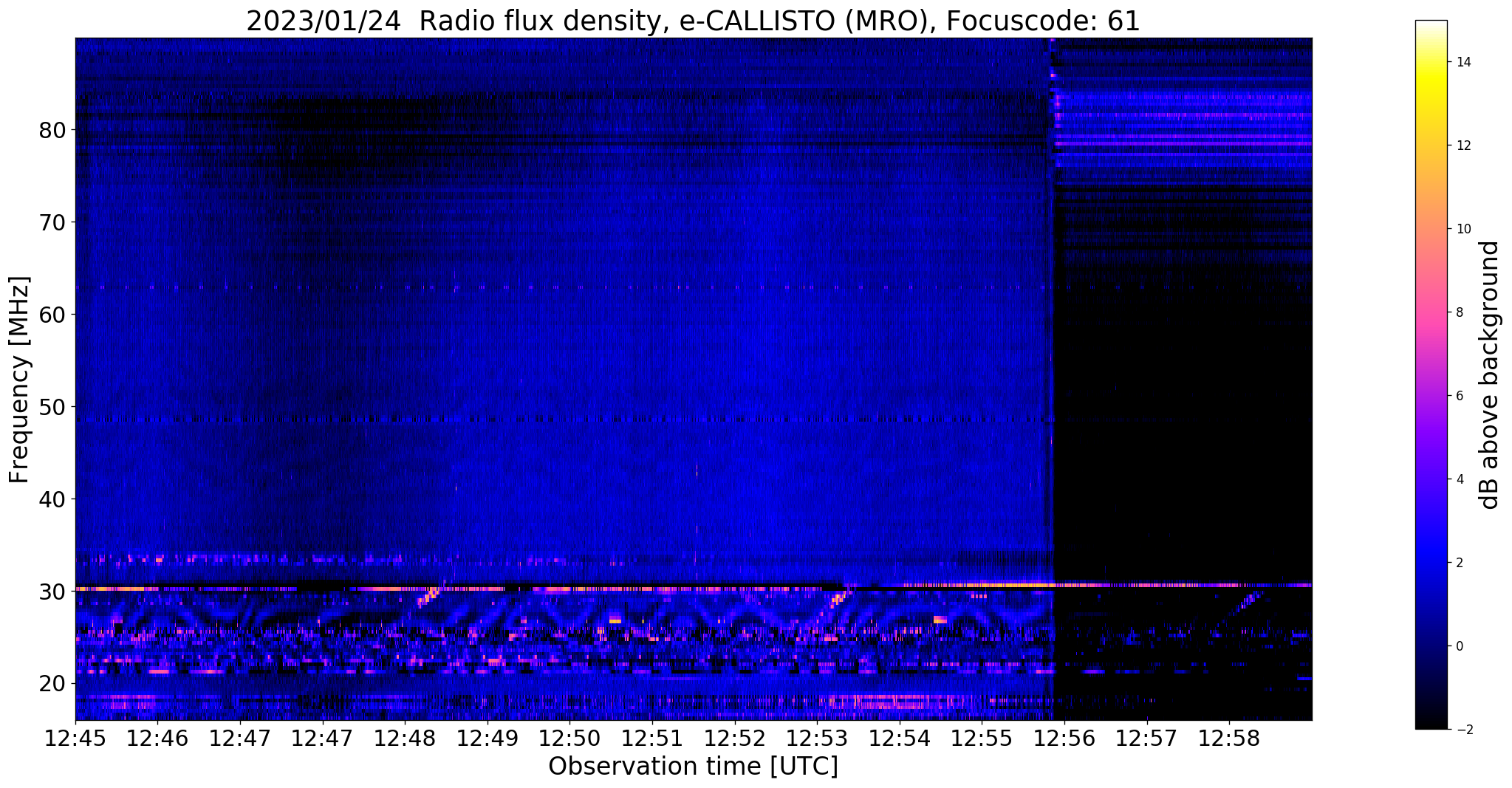Screen dimensions: 1512x788
Task: Click the 'dB above background' colorbar label
Action: tap(1490, 374)
